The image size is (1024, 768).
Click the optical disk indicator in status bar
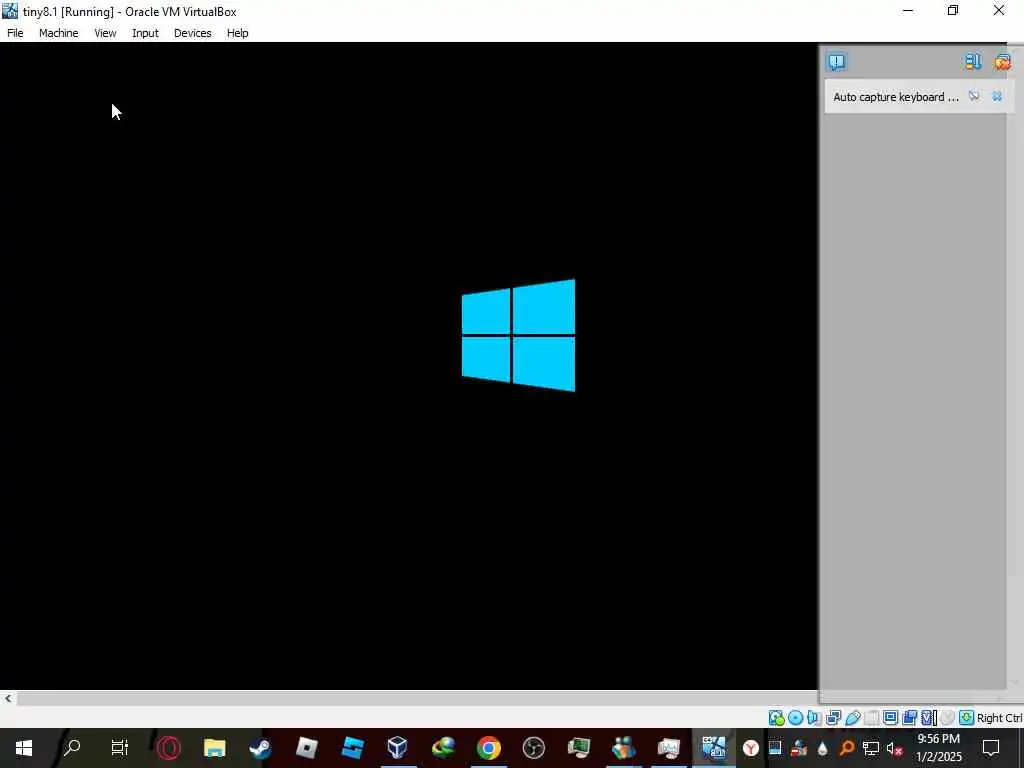pos(795,718)
